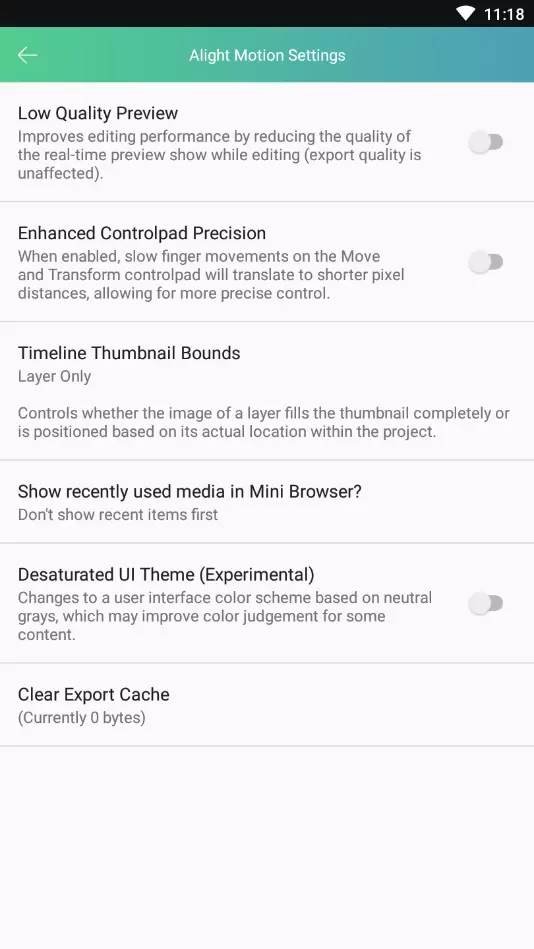Tap the Low Quality Preview description text

click(x=219, y=155)
